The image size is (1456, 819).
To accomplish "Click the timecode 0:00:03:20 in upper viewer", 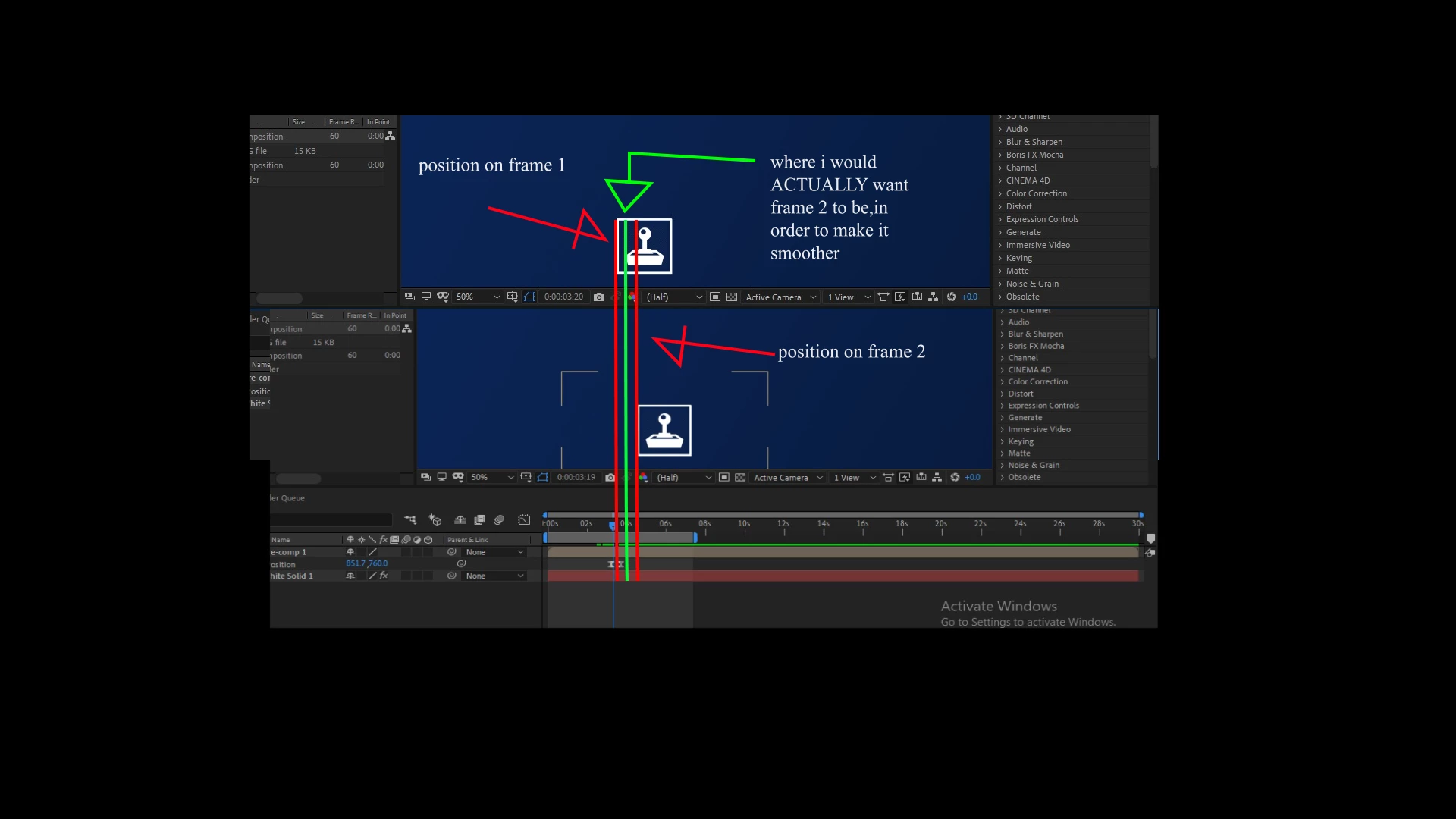I will coord(563,297).
